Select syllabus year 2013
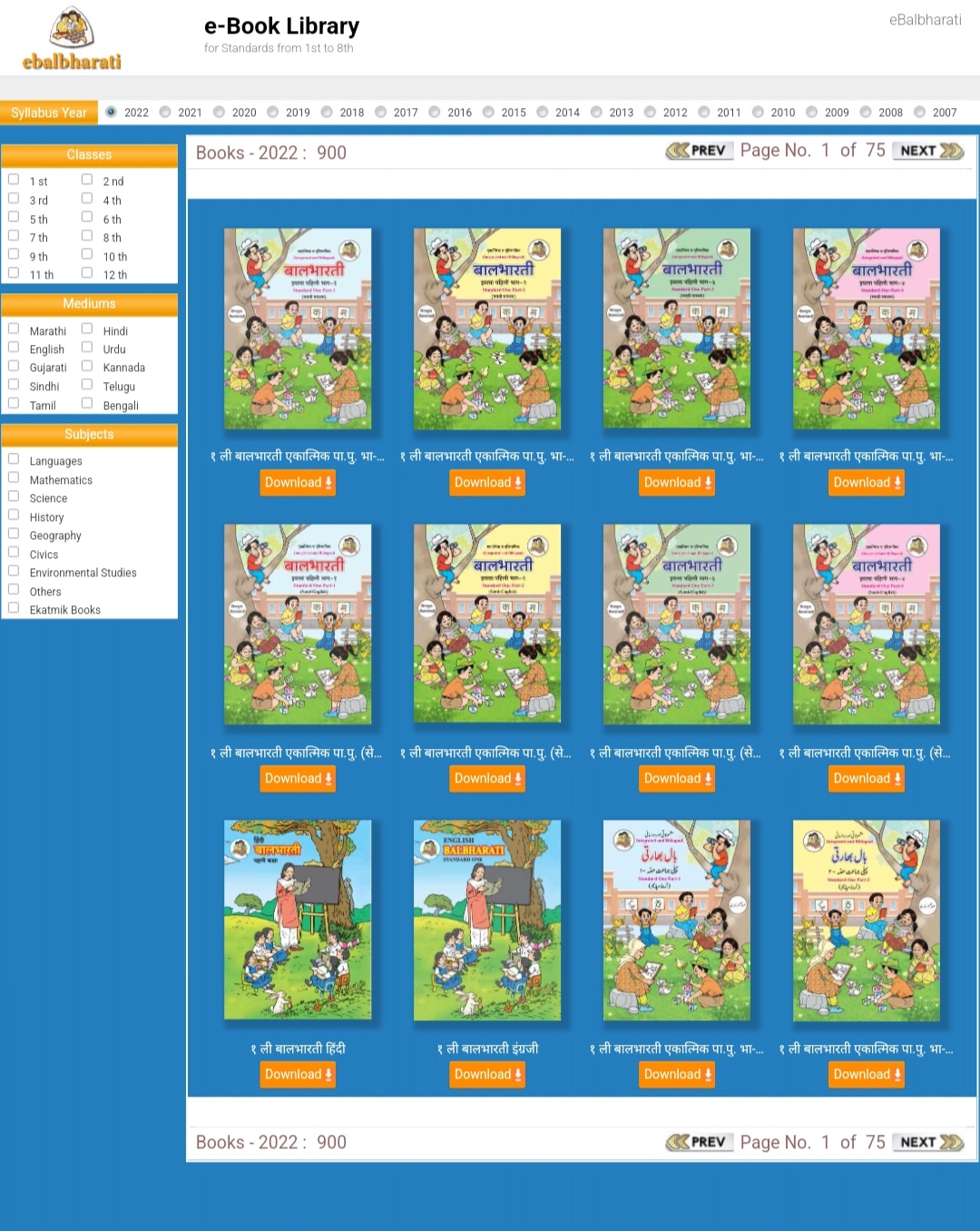The width and height of the screenshot is (980, 1231). (596, 113)
